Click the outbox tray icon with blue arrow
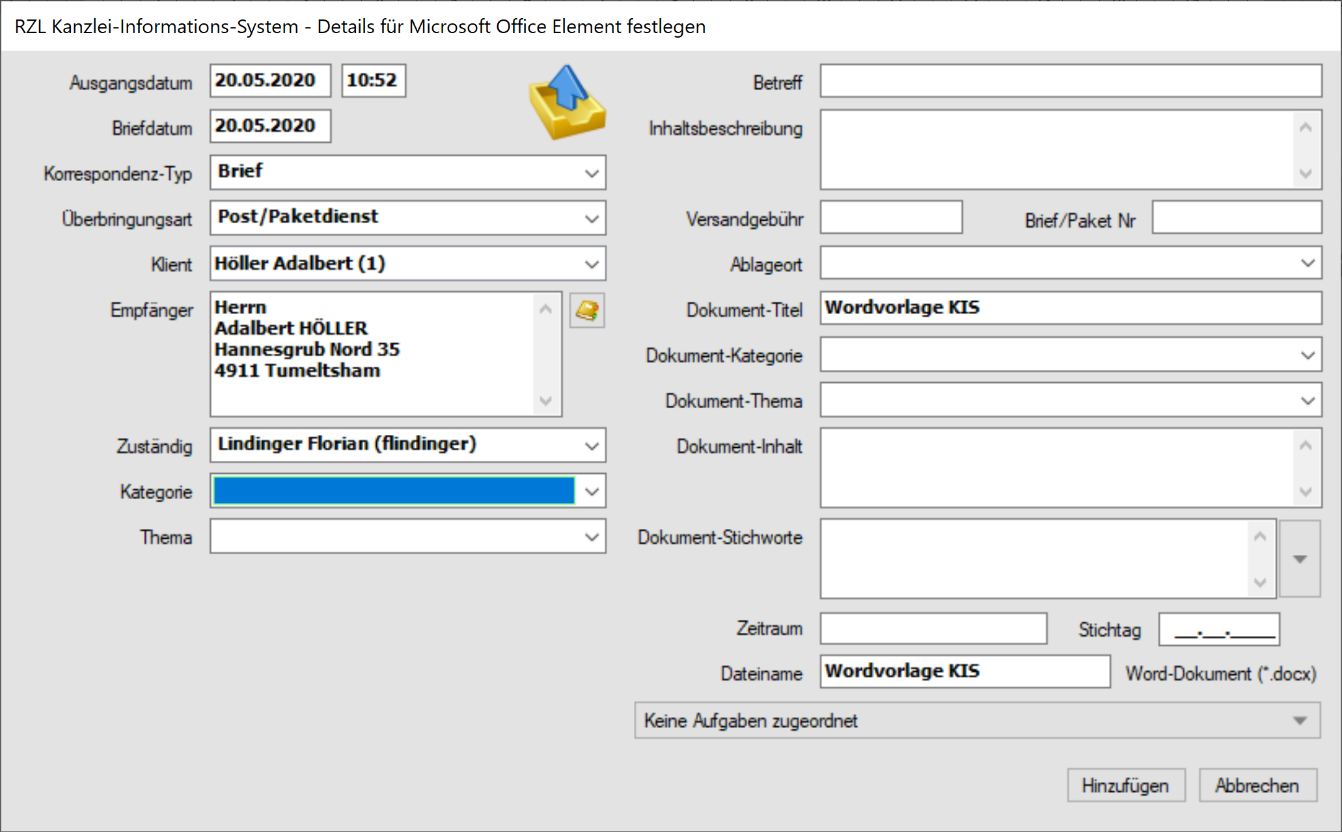Viewport: 1342px width, 832px height. (x=567, y=103)
